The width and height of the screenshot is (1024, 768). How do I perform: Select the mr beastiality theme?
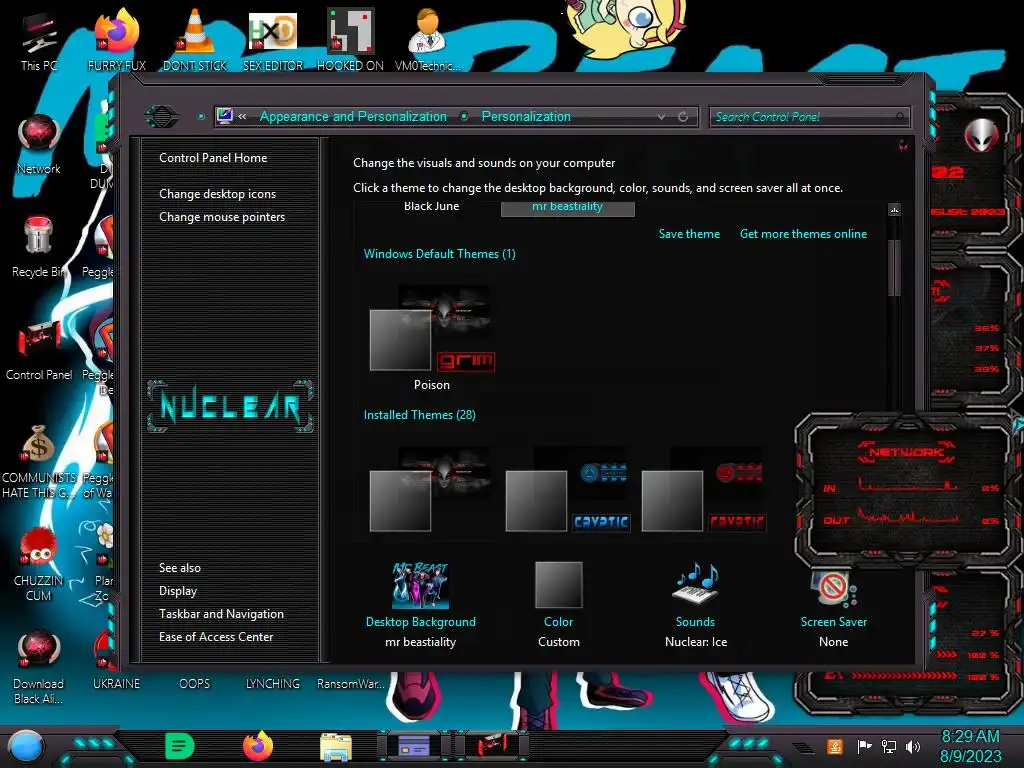pyautogui.click(x=567, y=207)
